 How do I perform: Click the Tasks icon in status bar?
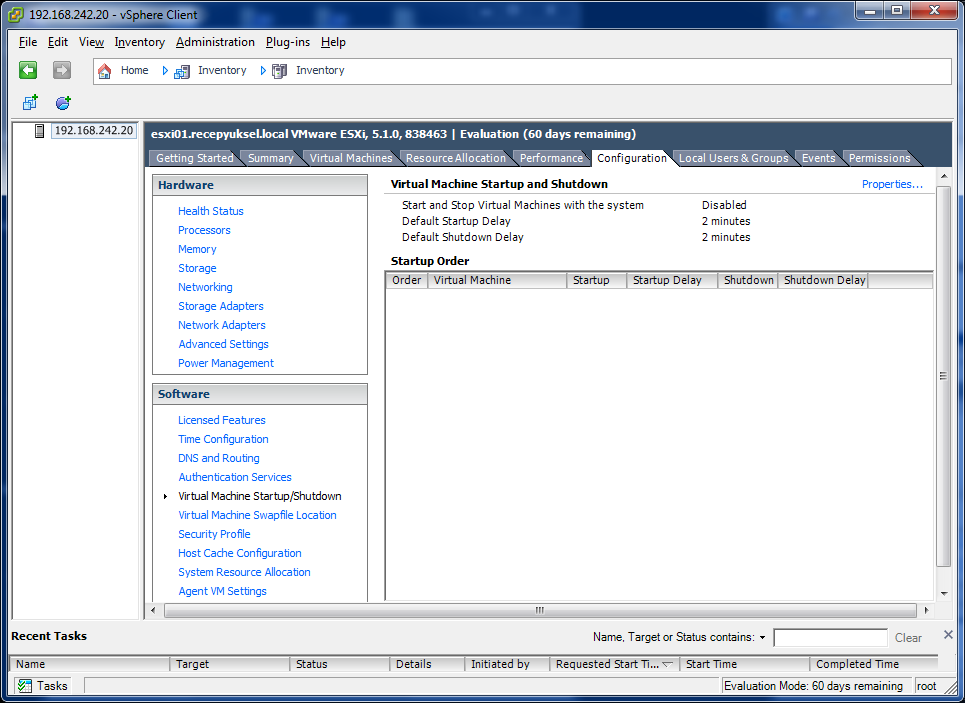(25, 686)
